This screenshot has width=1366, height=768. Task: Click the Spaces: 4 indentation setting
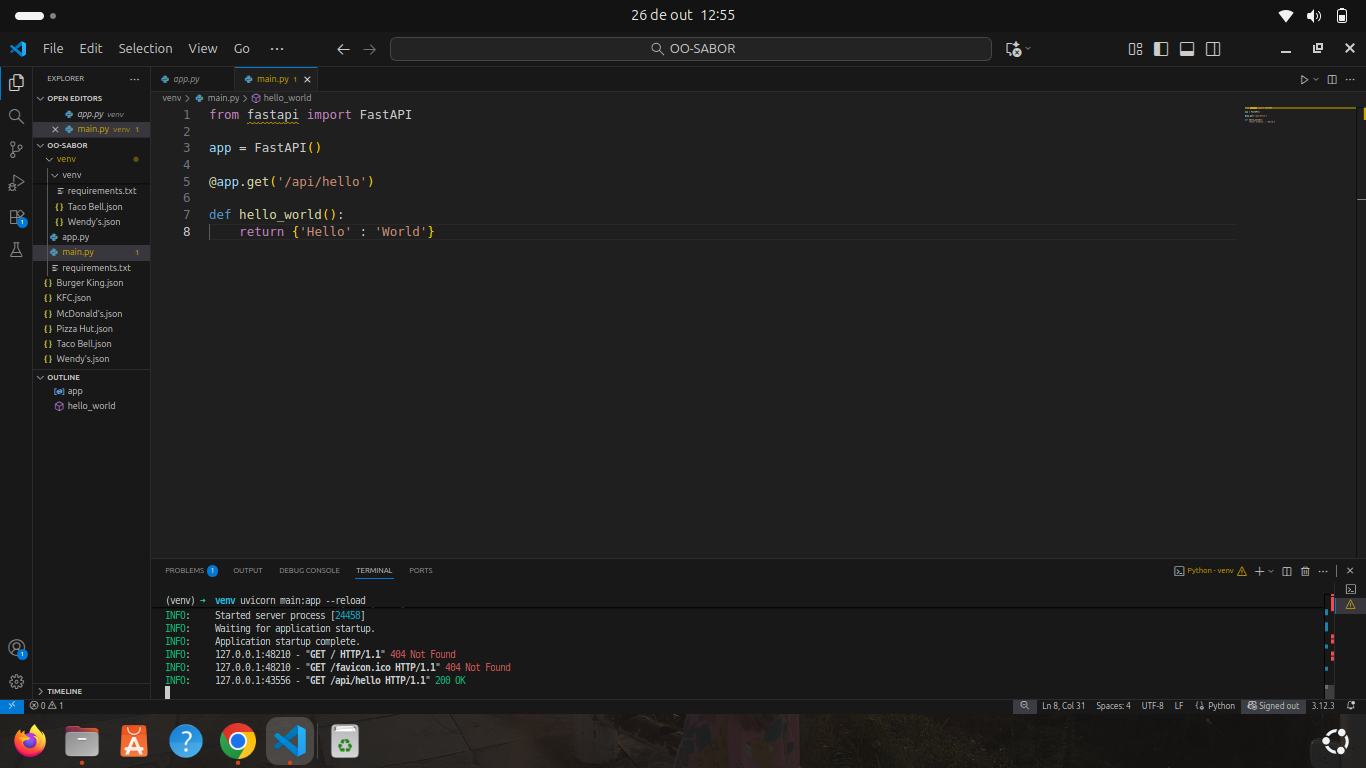click(x=1113, y=705)
